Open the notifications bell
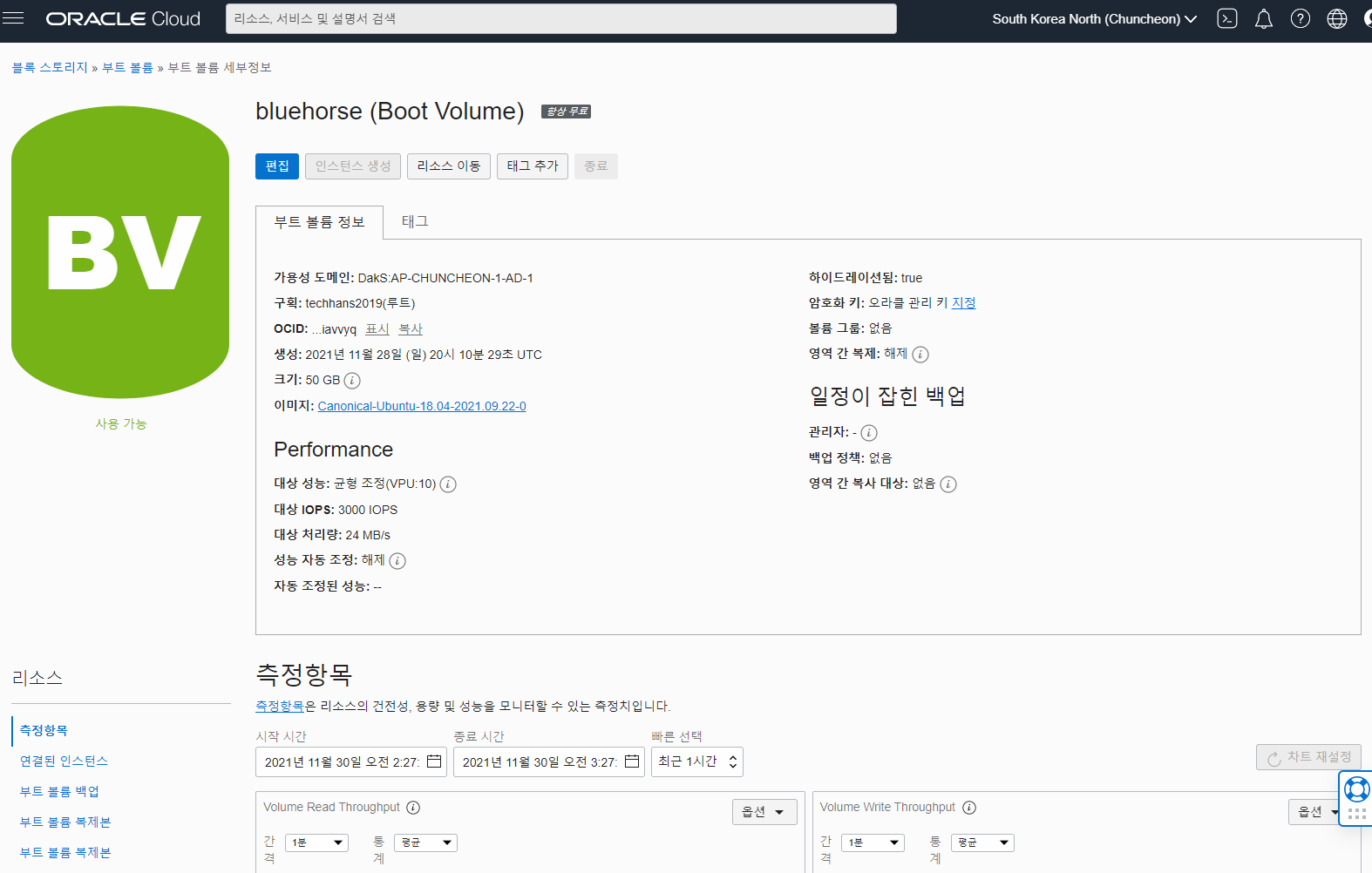 pos(1263,18)
